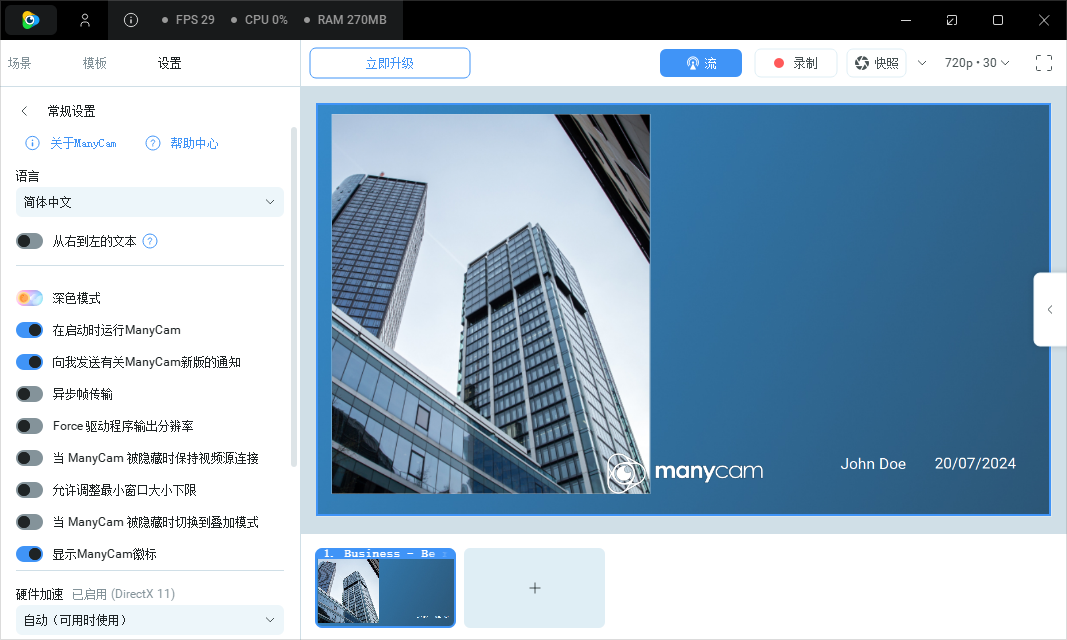This screenshot has height=640, width=1067.
Task: Select the Business preset thumbnail
Action: [385, 588]
